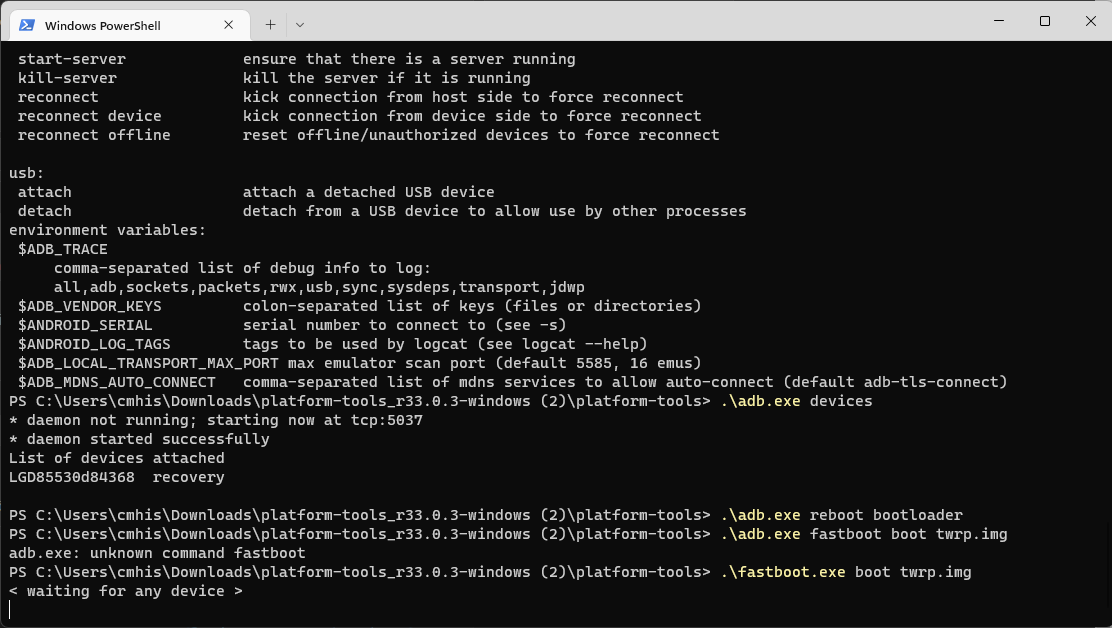Viewport: 1112px width, 628px height.
Task: Open a new tab with plus button
Action: tap(270, 24)
